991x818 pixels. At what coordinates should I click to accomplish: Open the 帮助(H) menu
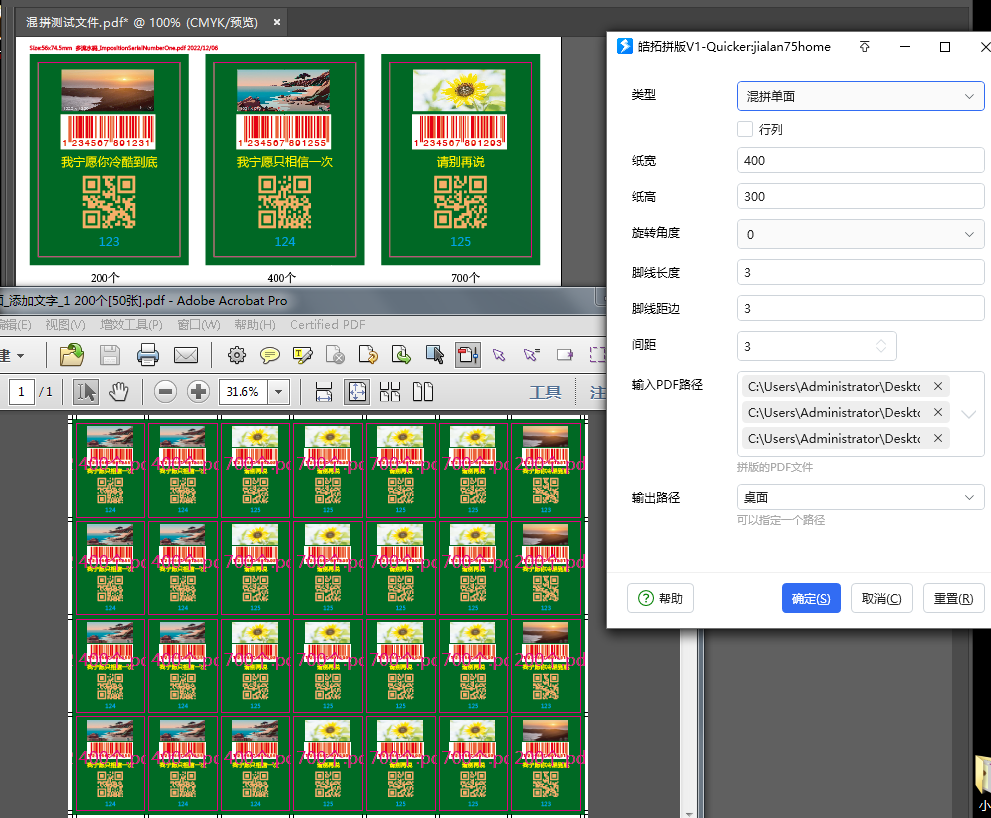click(255, 325)
